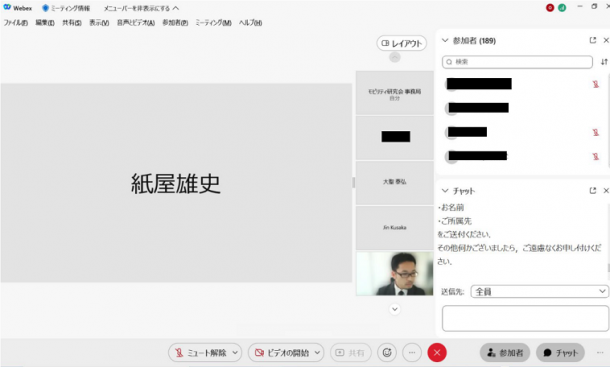Open the more options ellipsis button
Screen dimensions: 610x367
click(x=412, y=353)
